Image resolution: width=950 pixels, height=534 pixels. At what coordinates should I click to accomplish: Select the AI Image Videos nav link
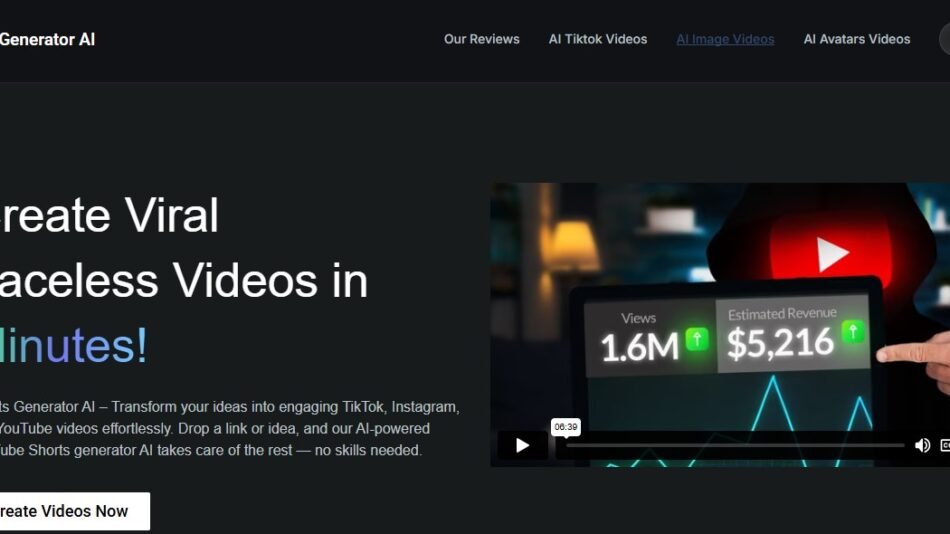coord(725,40)
